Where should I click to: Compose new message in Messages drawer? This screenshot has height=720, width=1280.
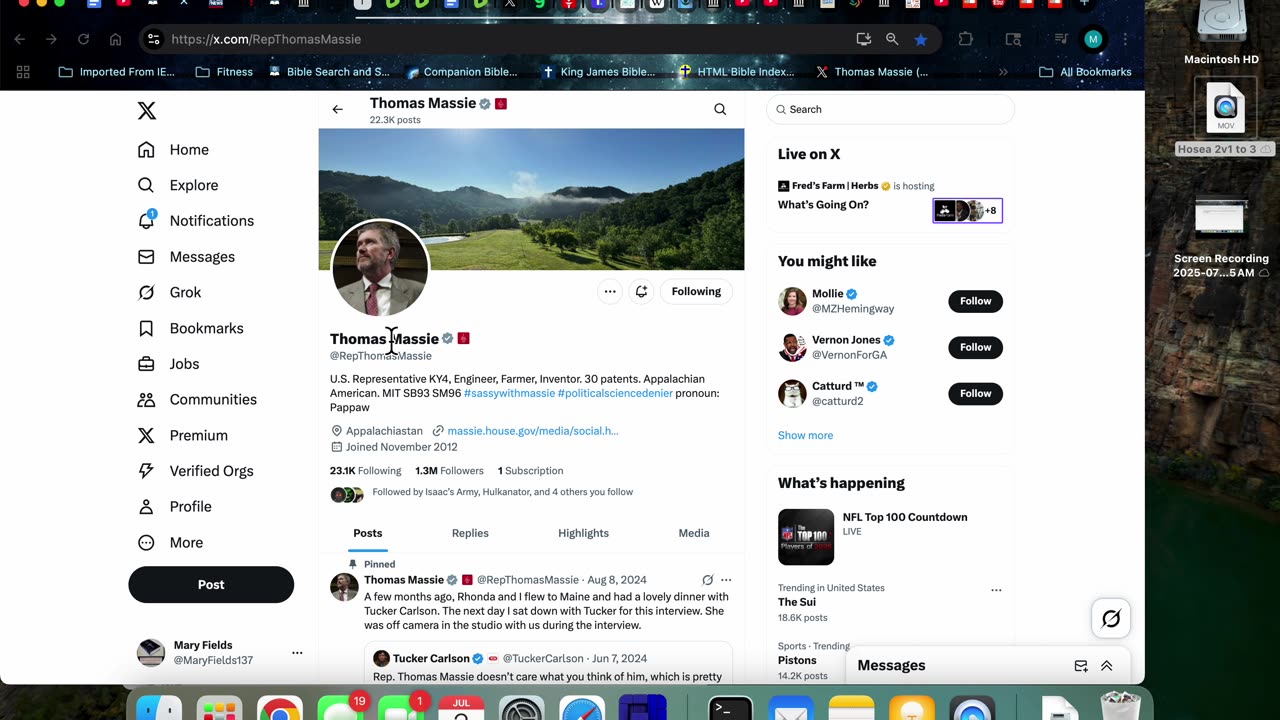(1081, 666)
